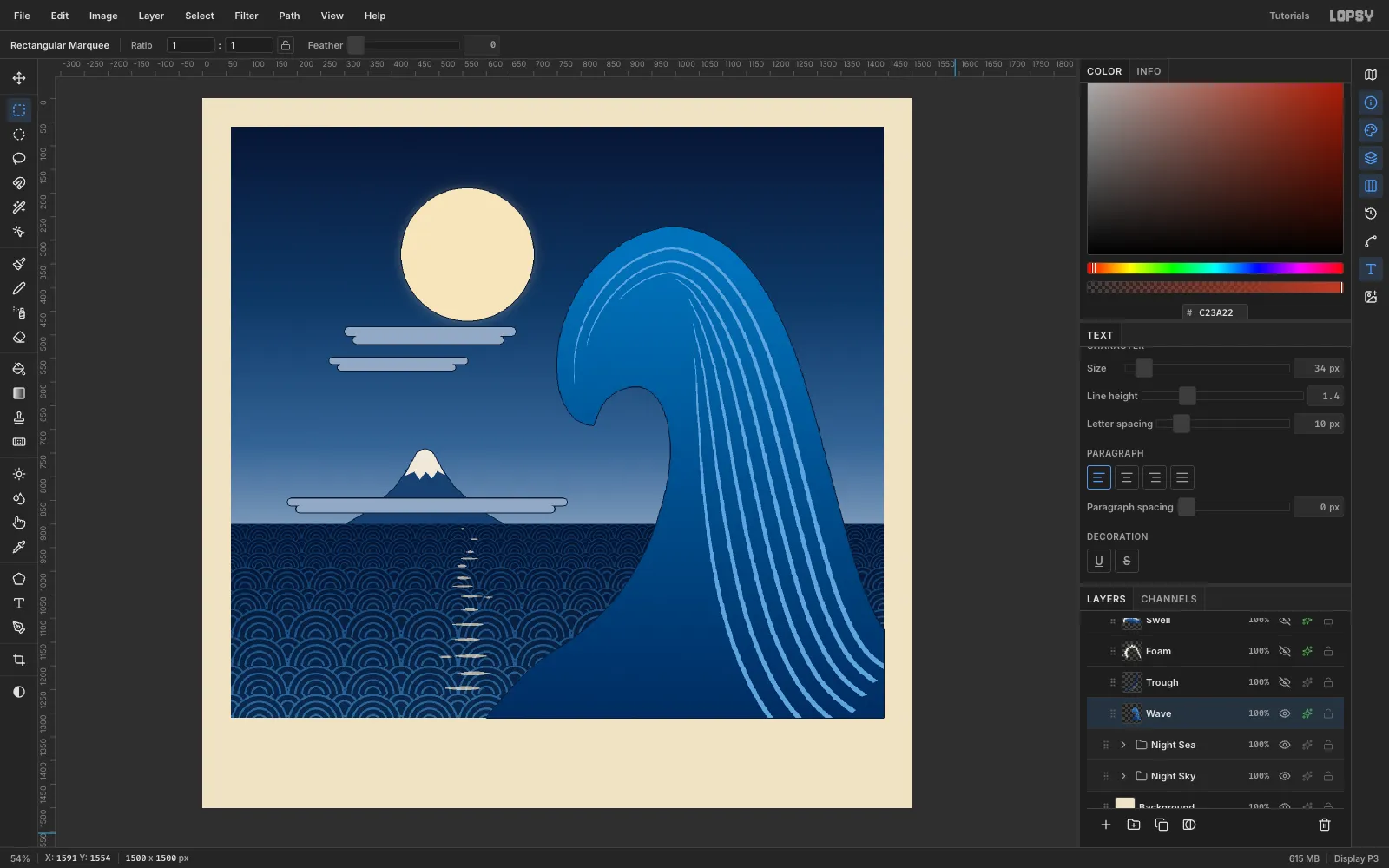Viewport: 1389px width, 868px height.
Task: Select the Dodge brightness tool
Action: tap(19, 474)
